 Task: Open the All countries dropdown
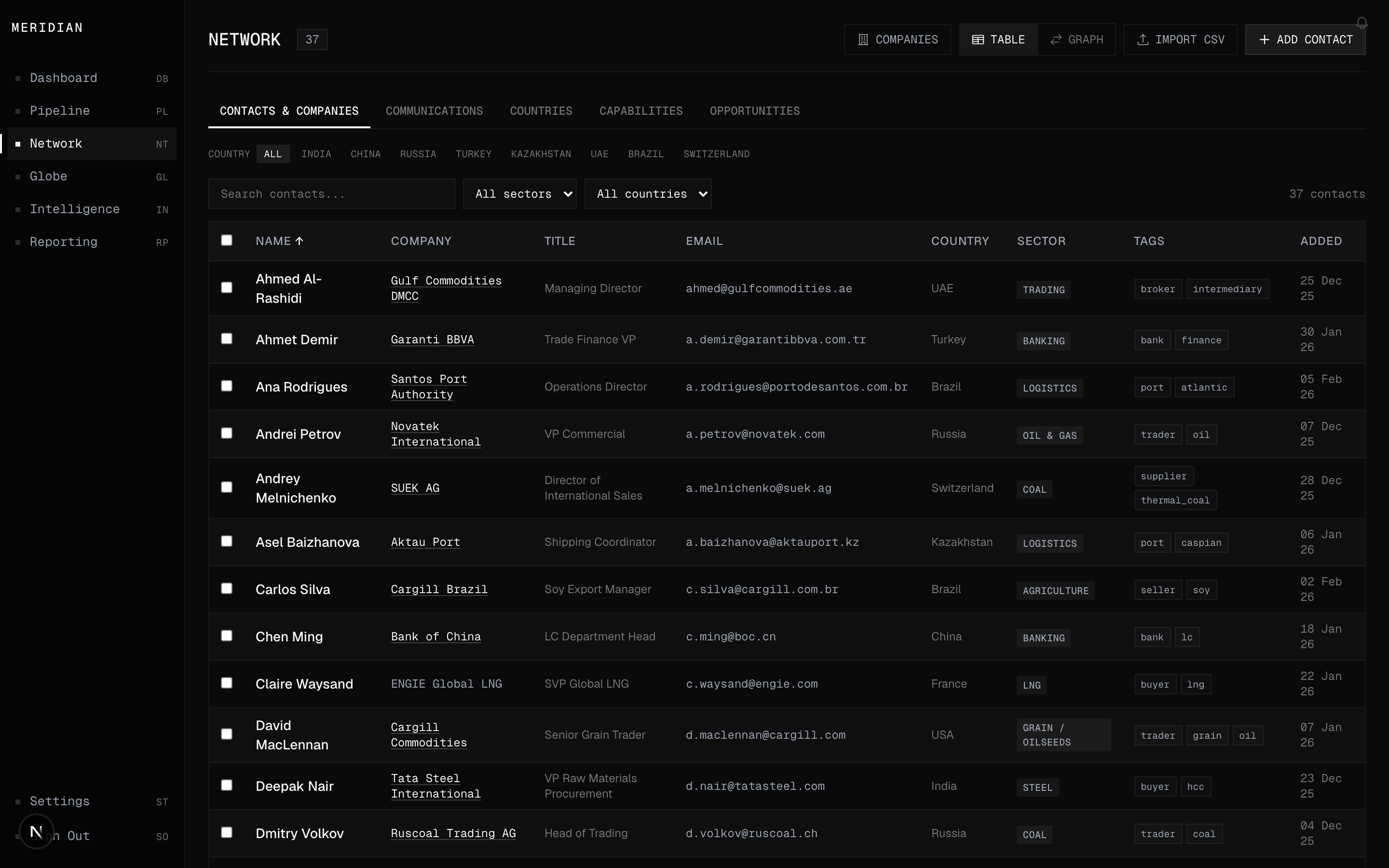pyautogui.click(x=647, y=194)
